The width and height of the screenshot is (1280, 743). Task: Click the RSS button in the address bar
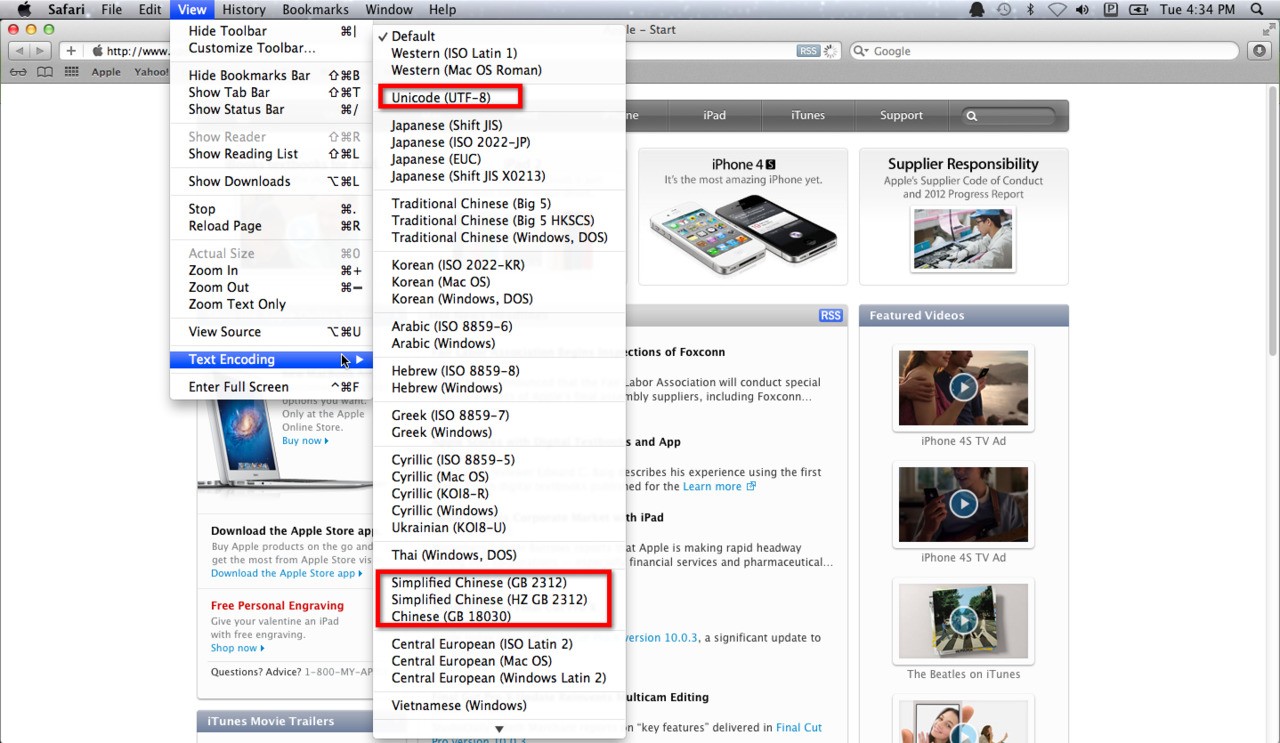click(808, 51)
